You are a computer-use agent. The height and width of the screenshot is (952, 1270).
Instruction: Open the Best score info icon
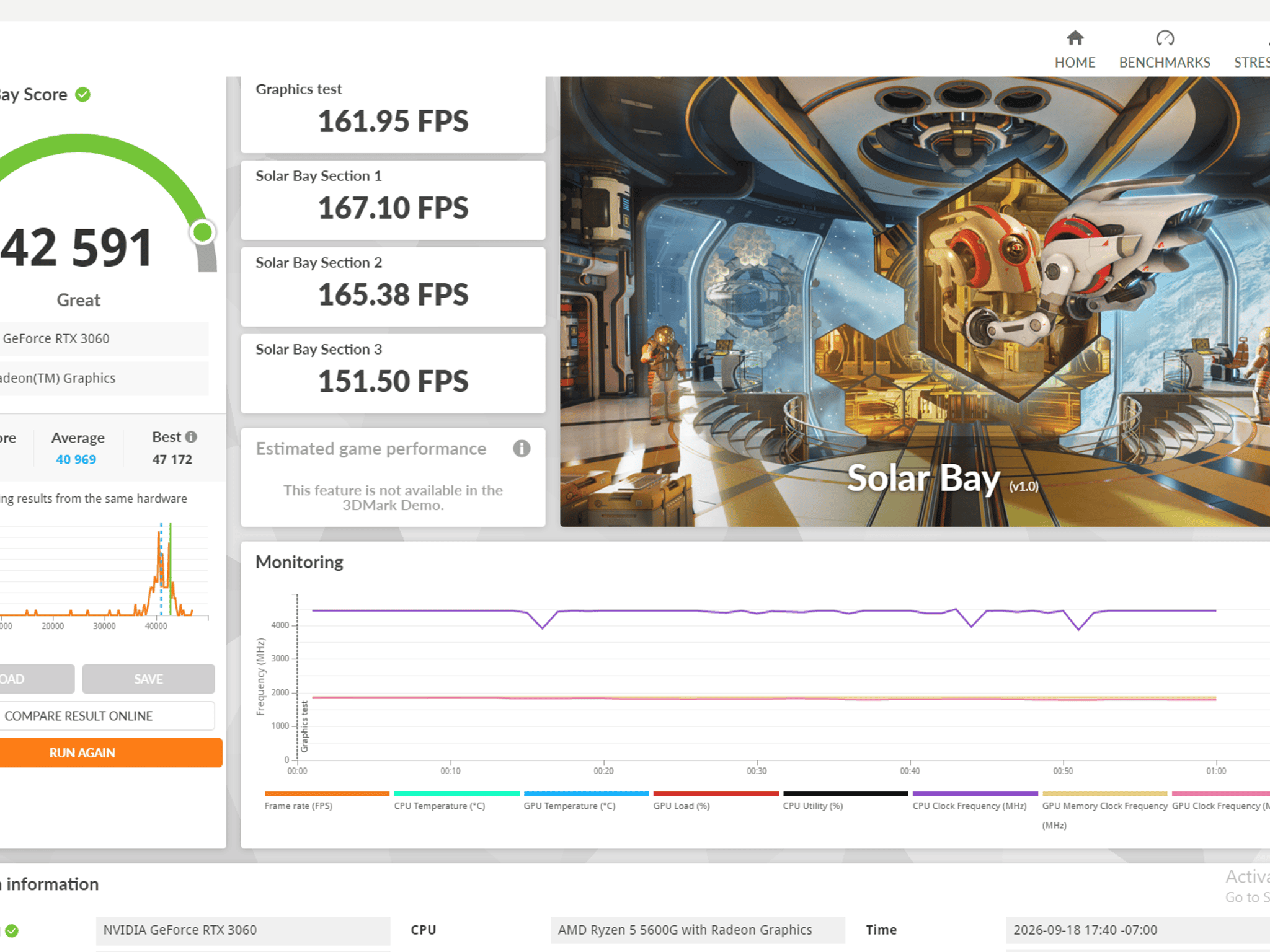191,437
